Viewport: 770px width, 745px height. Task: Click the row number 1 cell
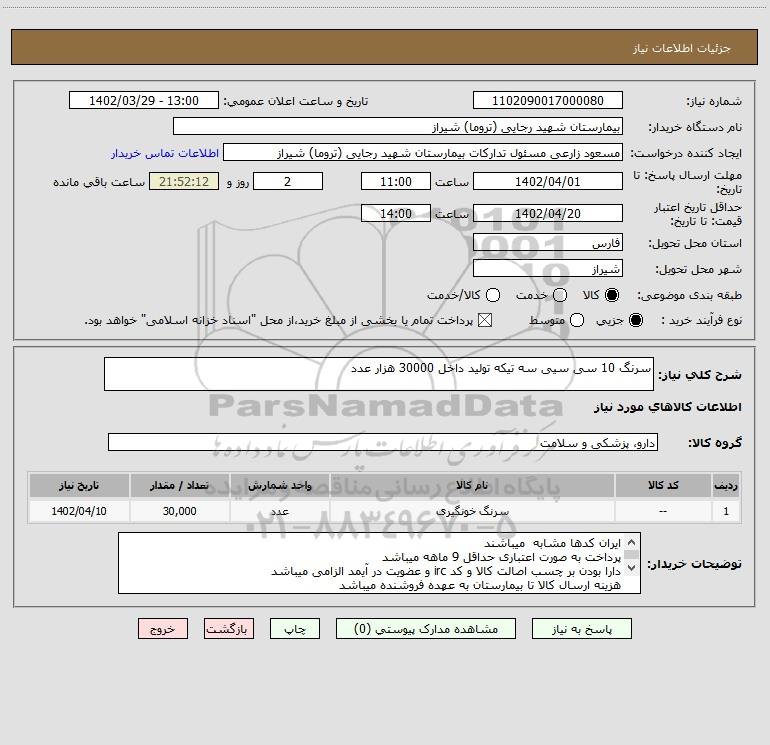pos(726,511)
